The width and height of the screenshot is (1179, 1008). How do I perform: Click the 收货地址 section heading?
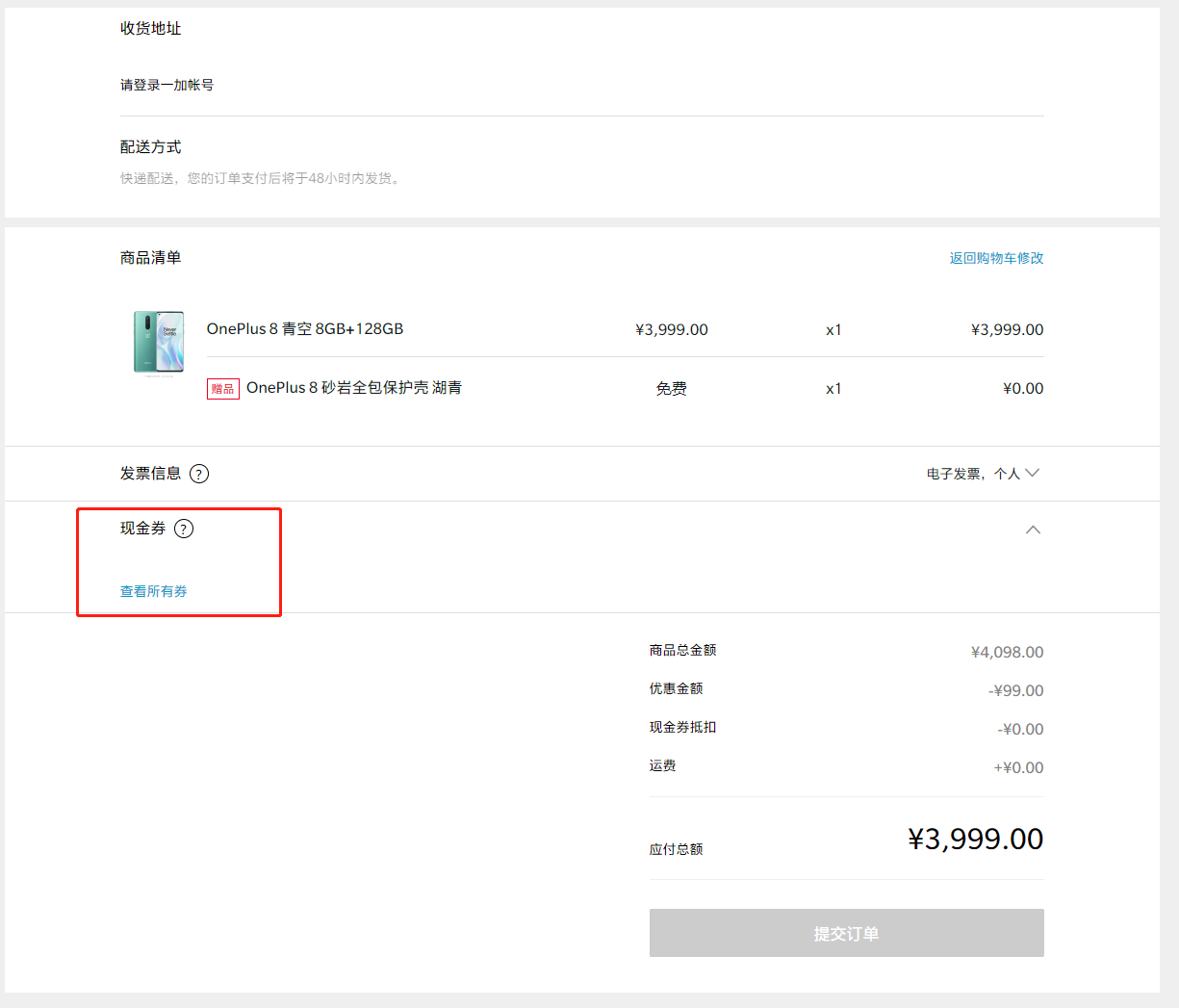[150, 29]
